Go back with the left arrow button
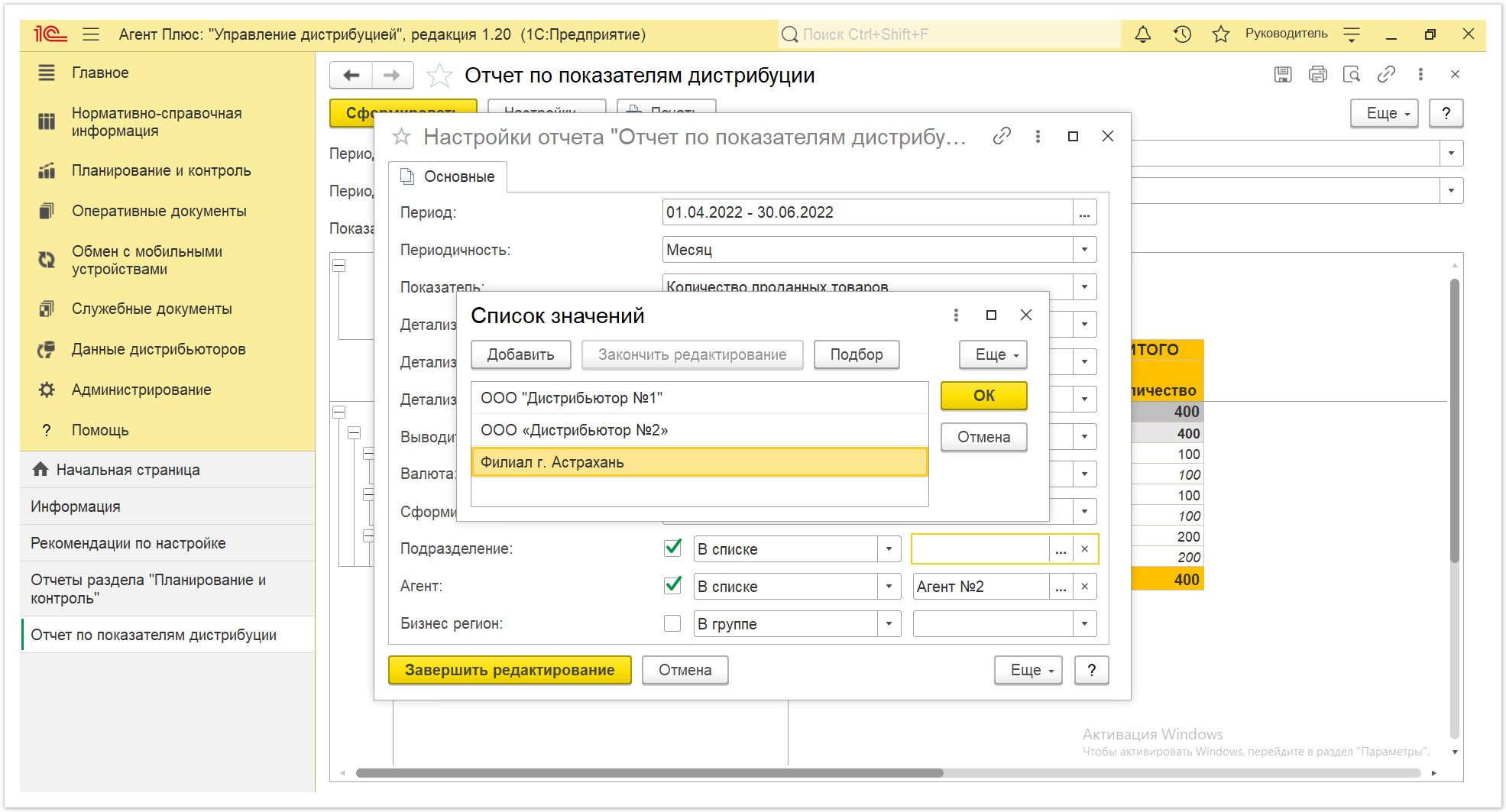The width and height of the screenshot is (1506, 812). tap(351, 75)
